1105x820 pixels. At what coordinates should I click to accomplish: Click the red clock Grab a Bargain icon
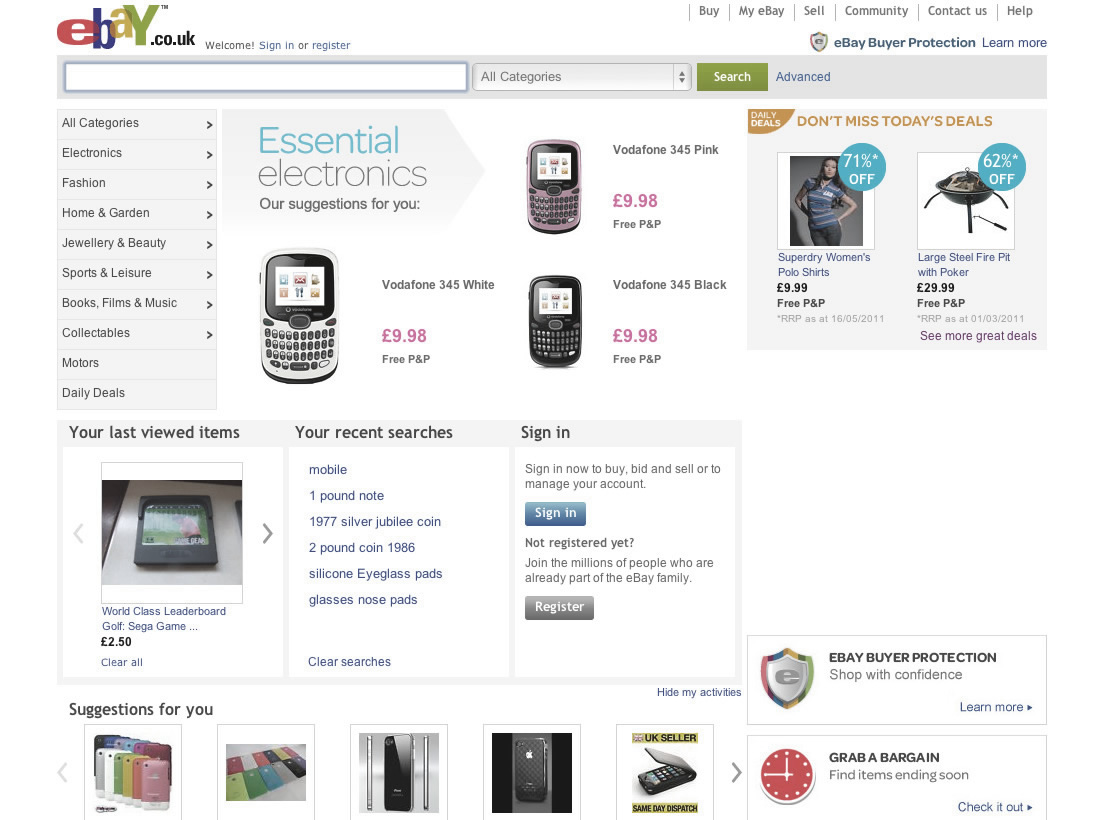tap(787, 775)
